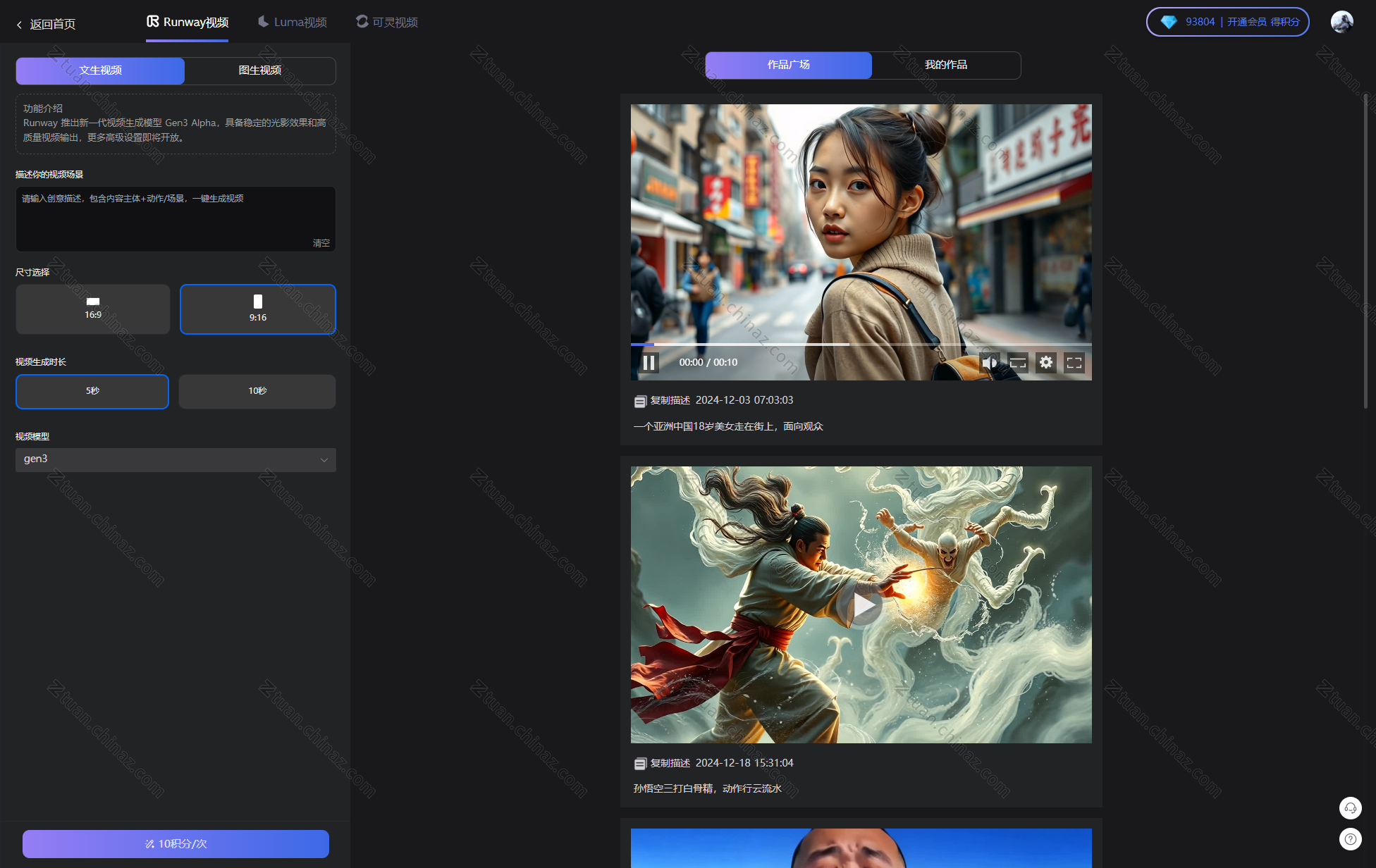Select the 5秒 duration option
The height and width of the screenshot is (868, 1376).
(92, 391)
